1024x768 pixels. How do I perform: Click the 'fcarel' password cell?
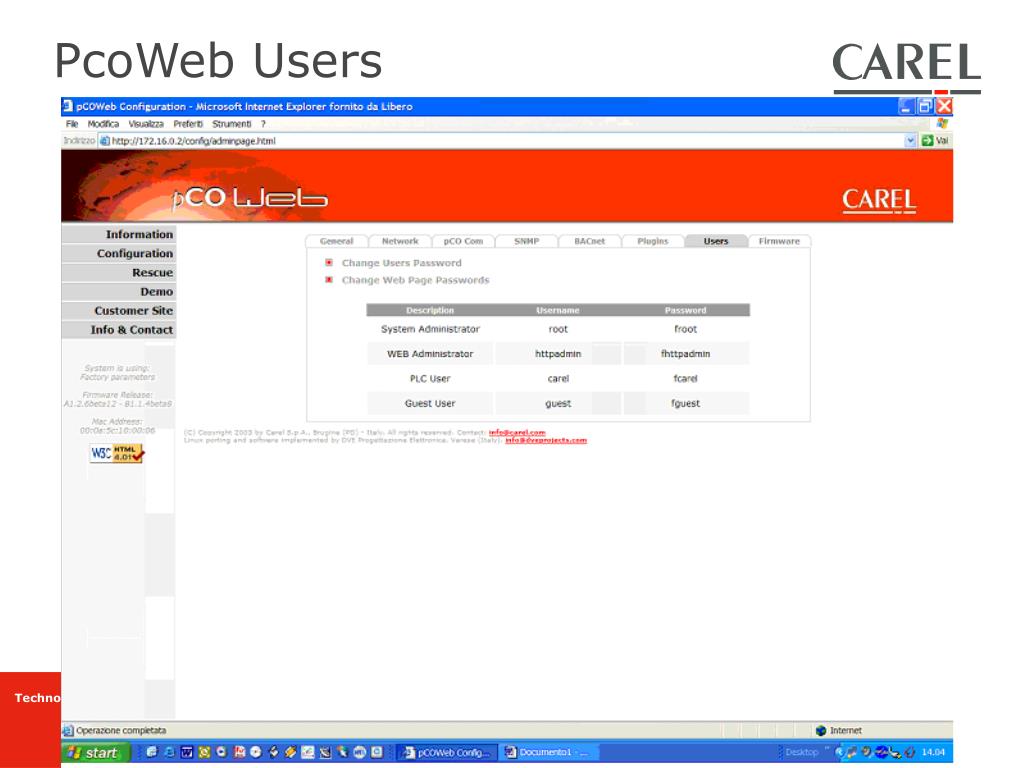686,379
